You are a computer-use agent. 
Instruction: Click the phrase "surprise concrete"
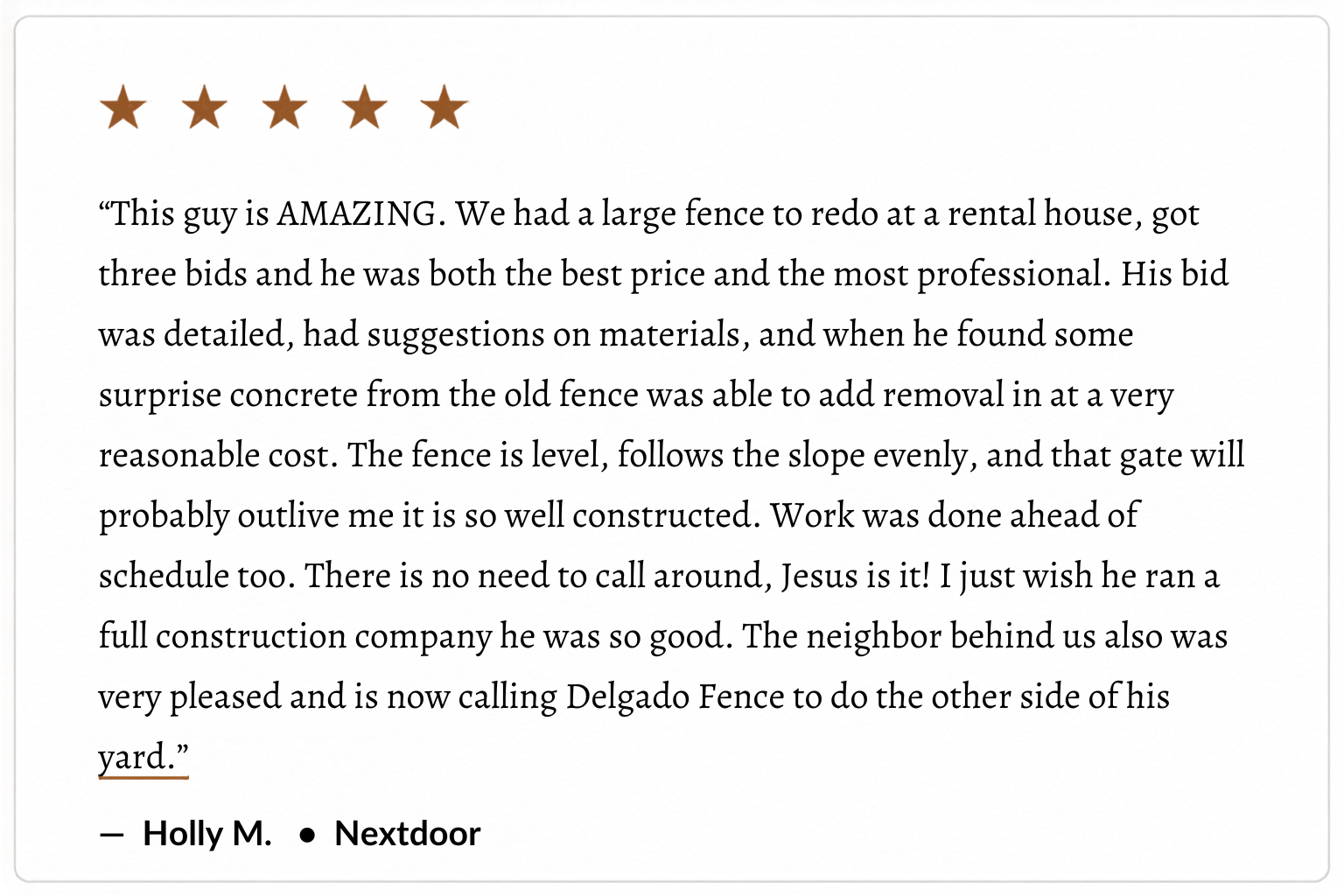tap(228, 395)
